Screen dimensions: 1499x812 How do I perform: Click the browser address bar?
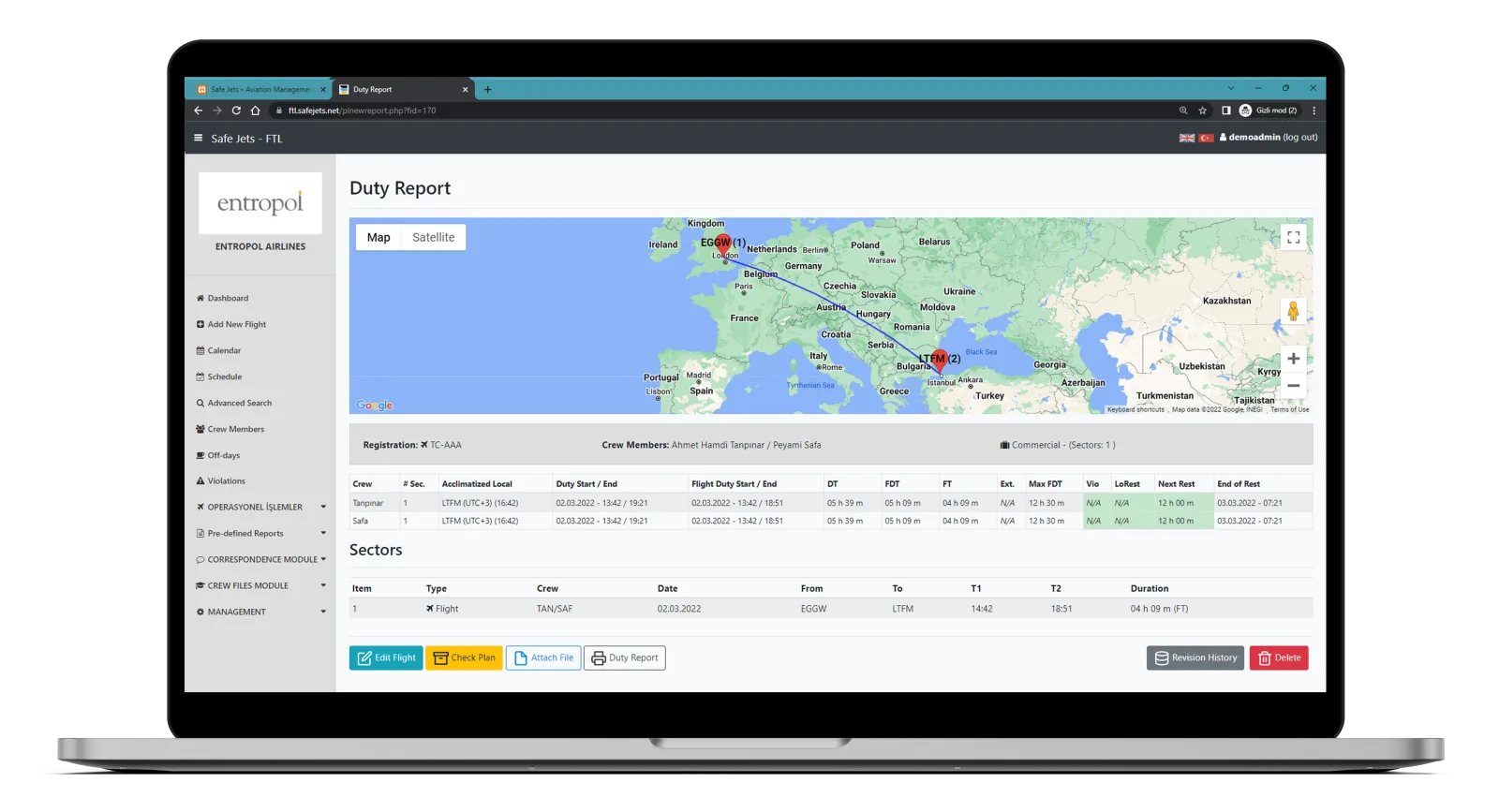pos(721,111)
